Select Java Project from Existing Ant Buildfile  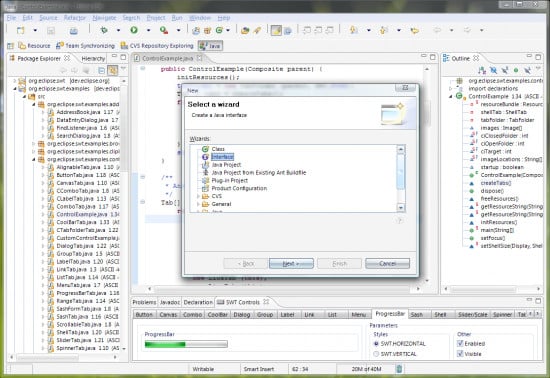259,173
